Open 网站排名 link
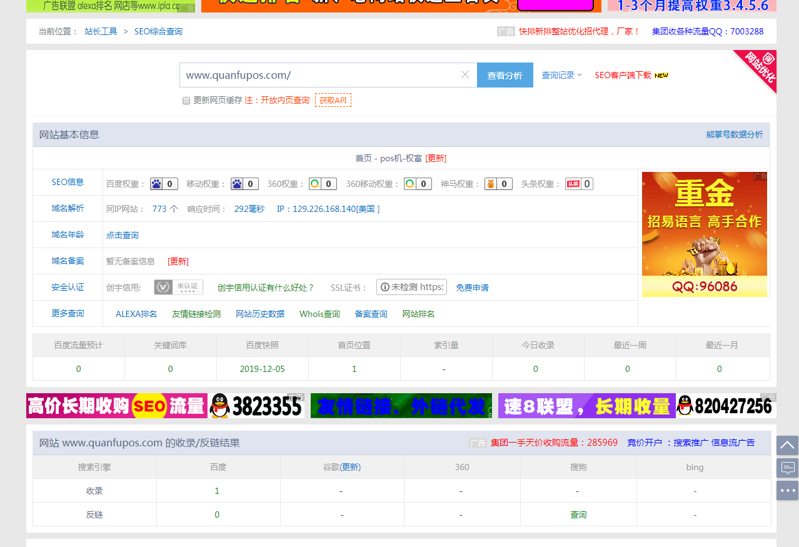The width and height of the screenshot is (799, 547). pos(418,314)
